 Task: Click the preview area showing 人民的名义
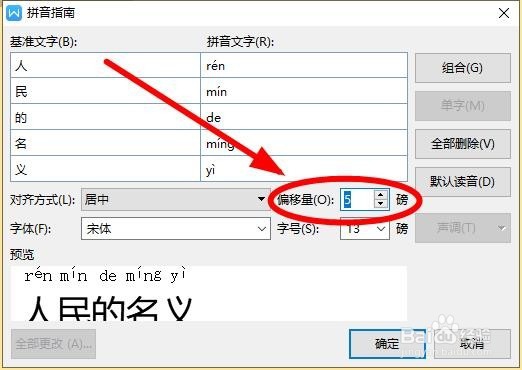(209, 293)
